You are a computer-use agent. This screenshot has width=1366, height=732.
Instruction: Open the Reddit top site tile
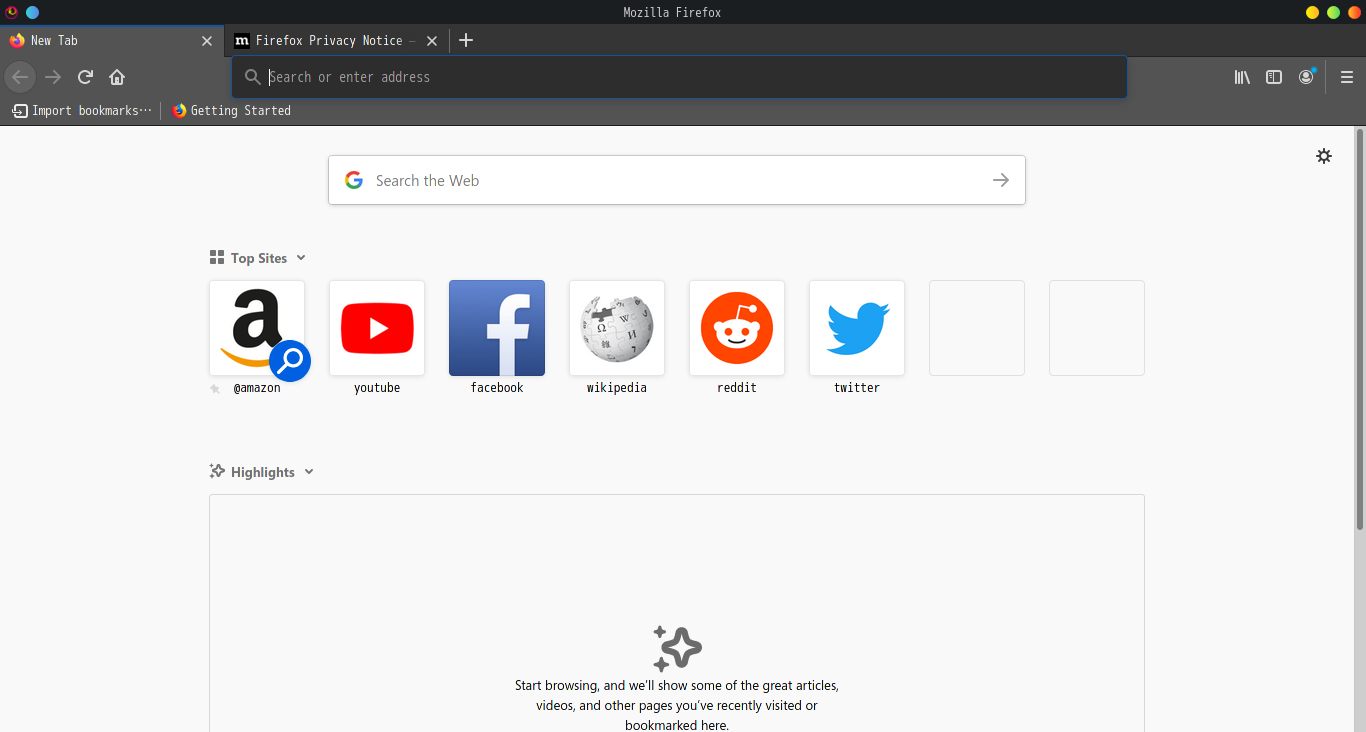pyautogui.click(x=737, y=328)
